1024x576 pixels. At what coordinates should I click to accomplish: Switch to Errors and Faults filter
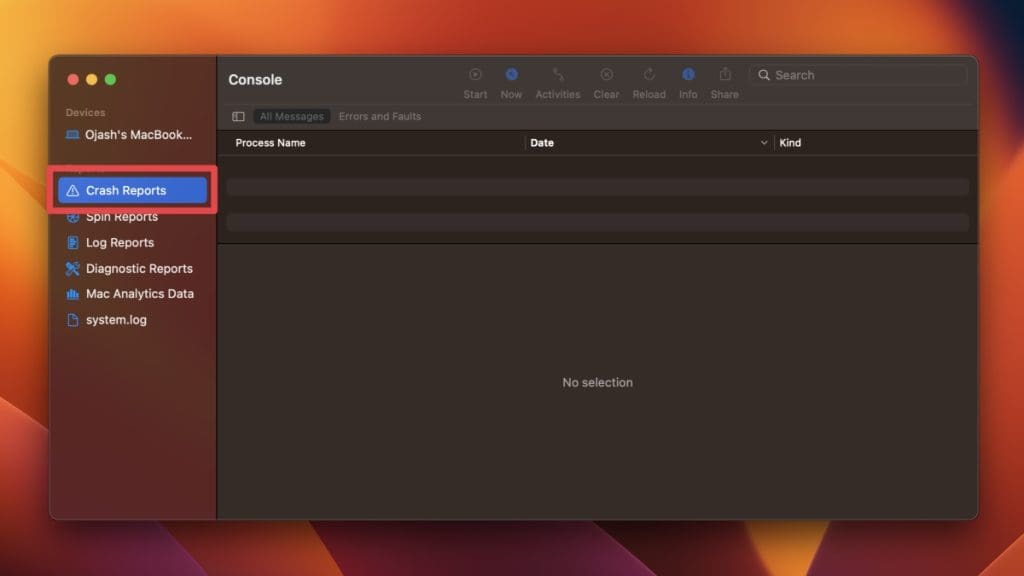pyautogui.click(x=380, y=117)
